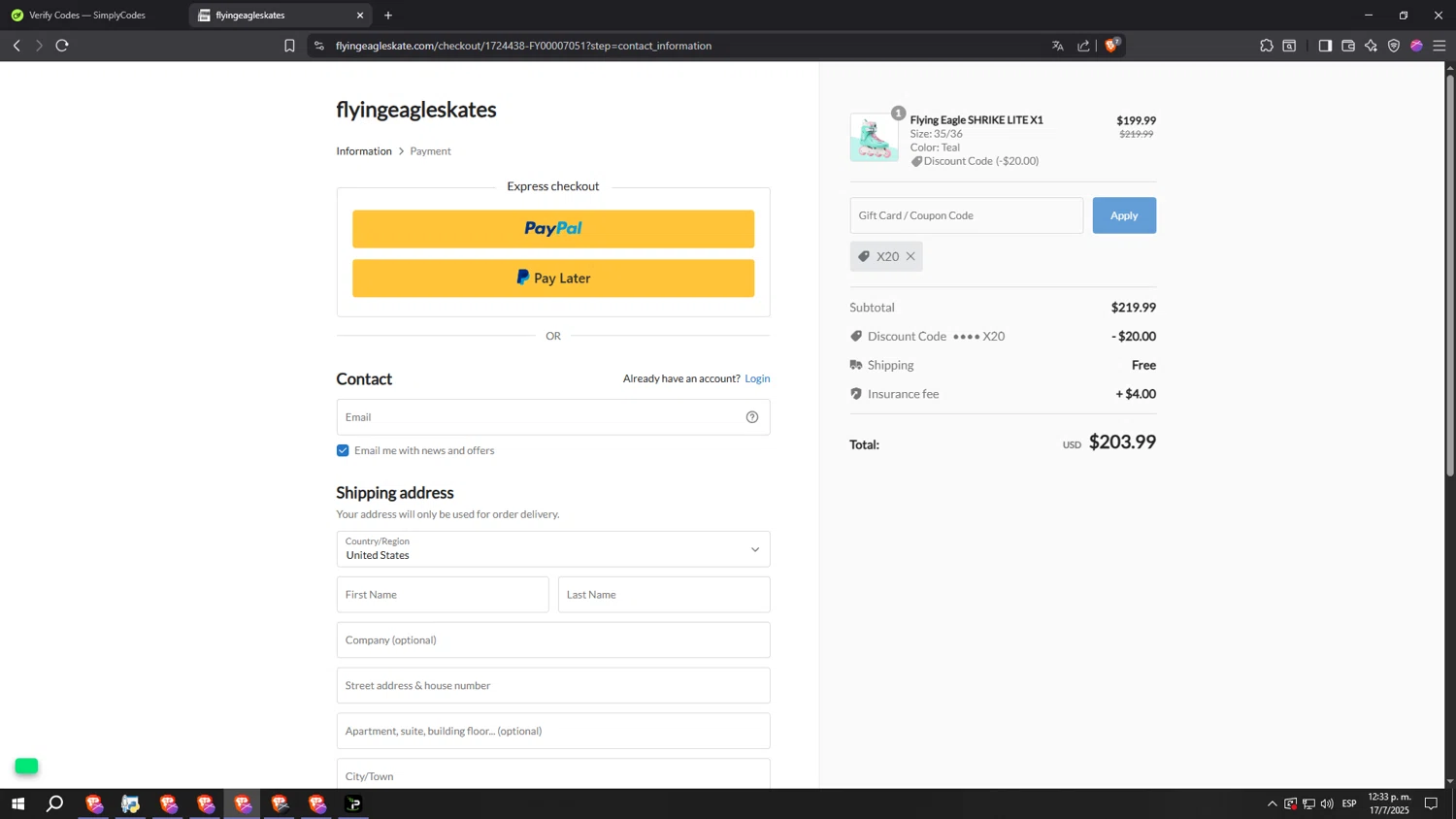Open Leo AI assistant icon
1456x819 pixels.
click(x=1371, y=46)
